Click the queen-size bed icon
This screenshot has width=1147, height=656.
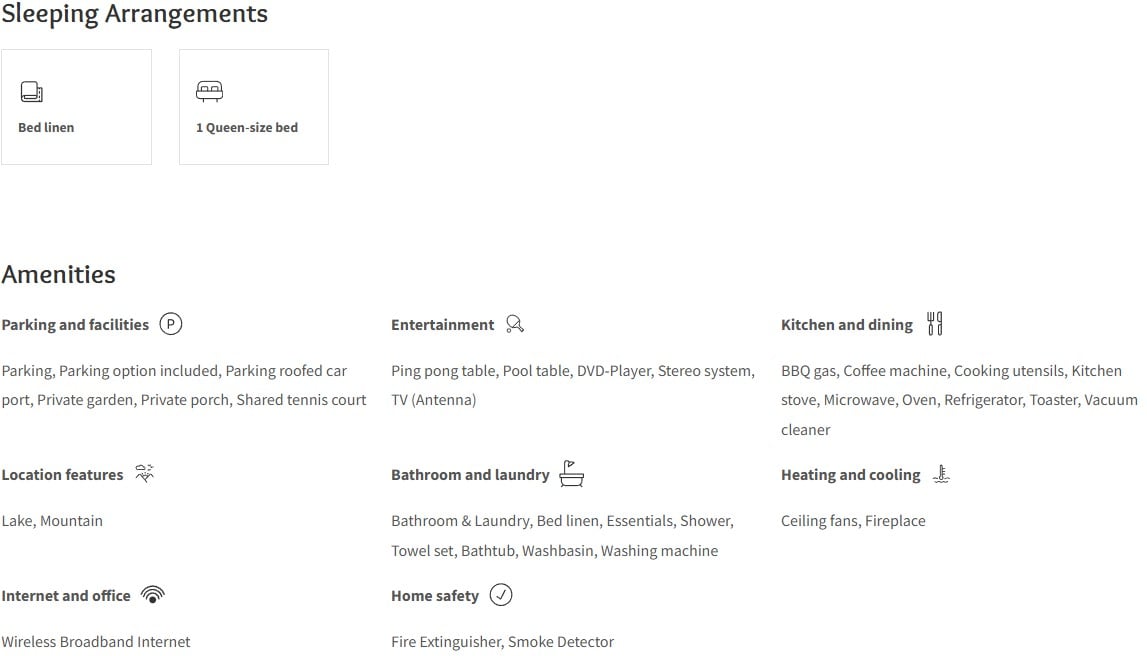(209, 91)
